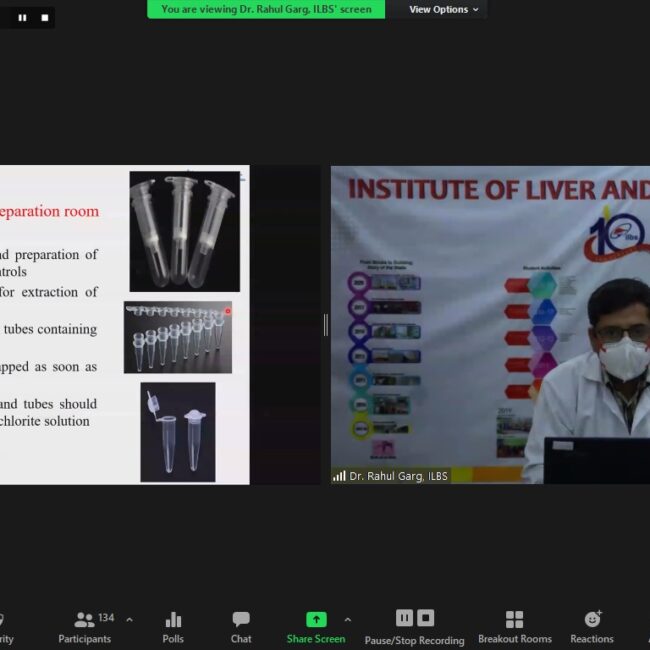Screen dimensions: 650x650
Task: Click the PCR strip tubes image on slide
Action: (178, 338)
